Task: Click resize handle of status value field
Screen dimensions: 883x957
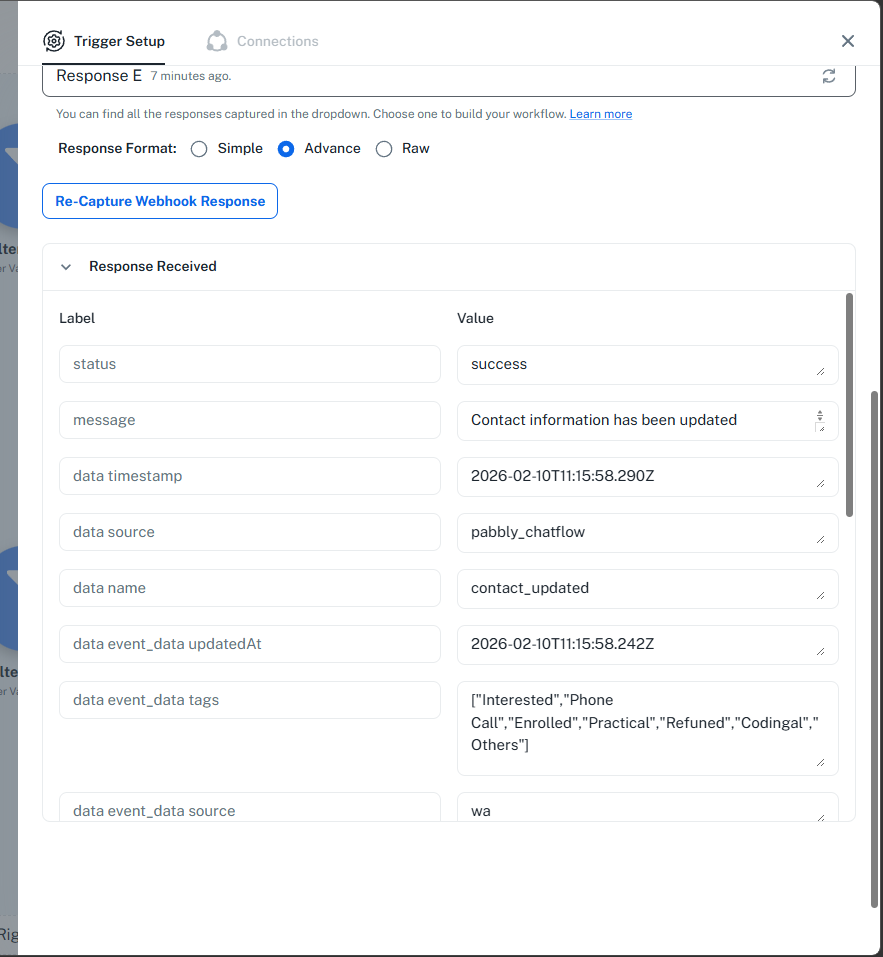Action: click(821, 372)
